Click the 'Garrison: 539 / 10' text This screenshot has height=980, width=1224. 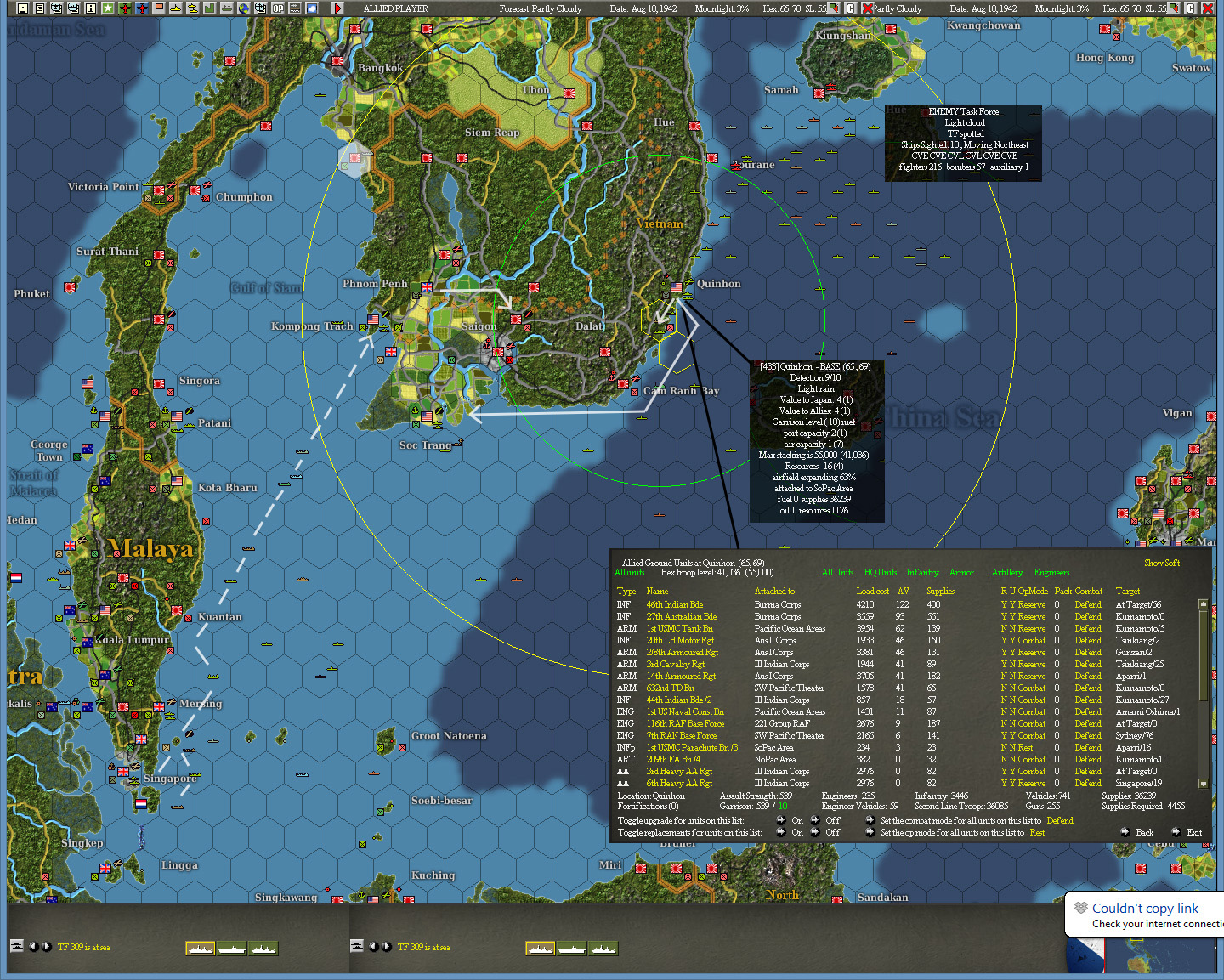pyautogui.click(x=753, y=807)
